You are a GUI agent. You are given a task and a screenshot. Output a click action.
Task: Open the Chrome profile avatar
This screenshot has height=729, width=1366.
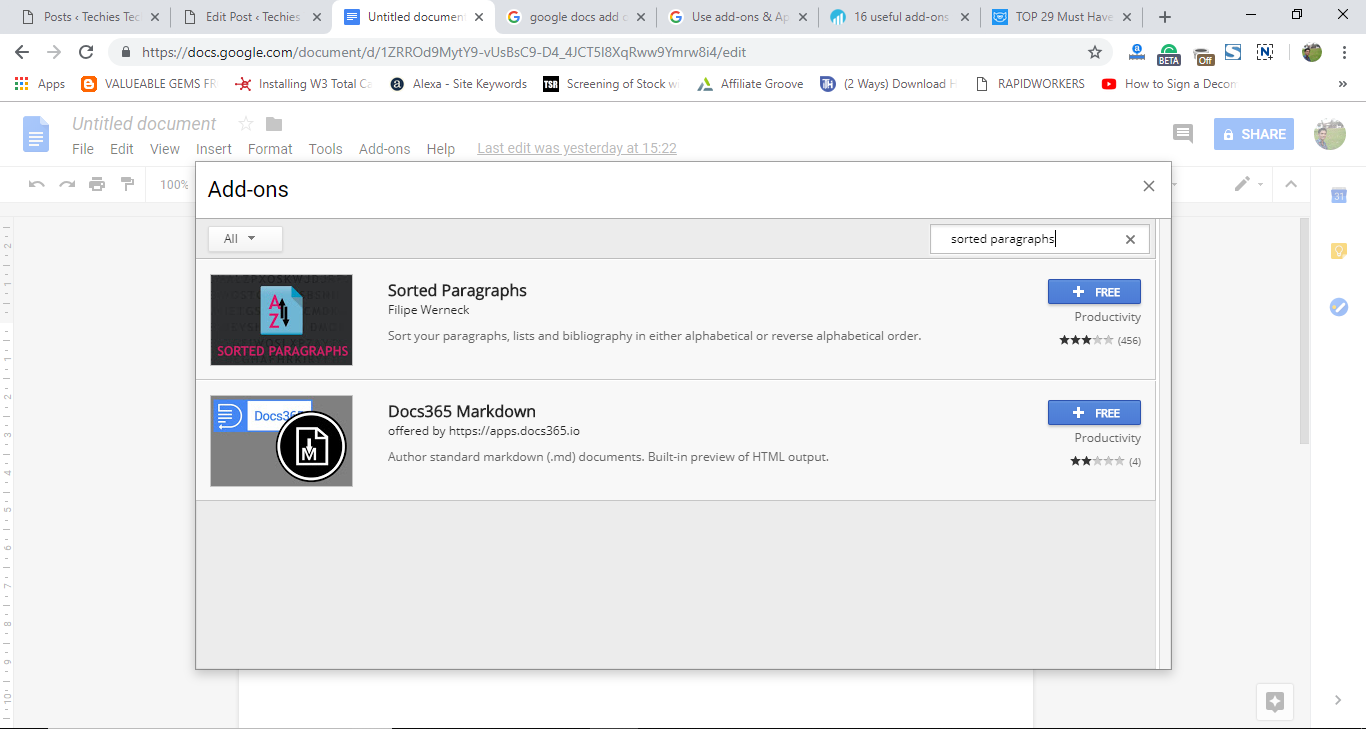coord(1312,52)
